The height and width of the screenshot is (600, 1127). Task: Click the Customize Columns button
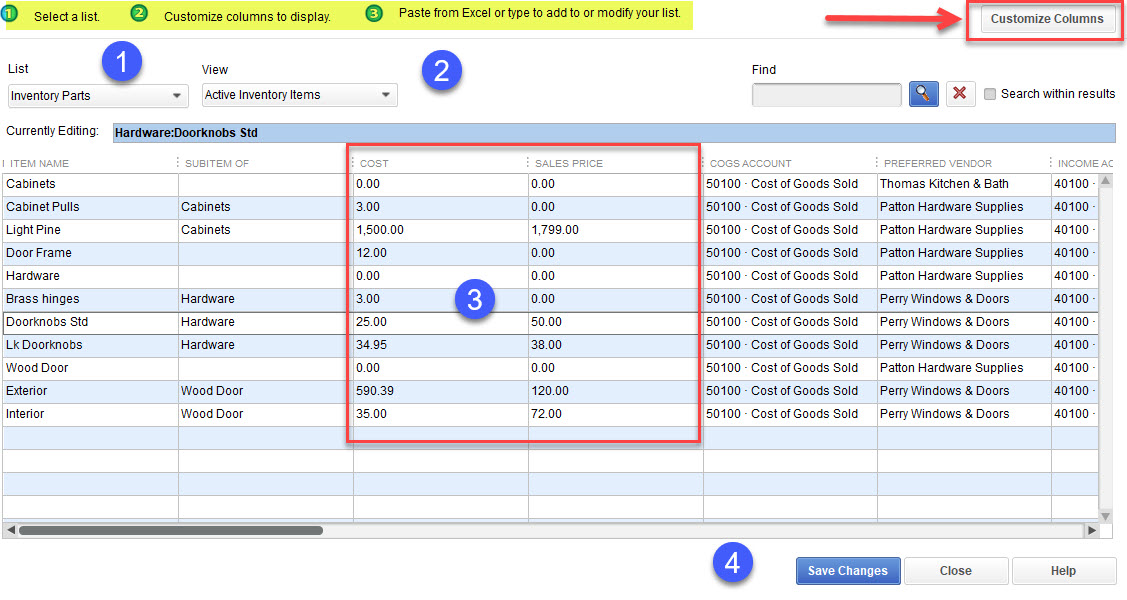(x=1046, y=19)
